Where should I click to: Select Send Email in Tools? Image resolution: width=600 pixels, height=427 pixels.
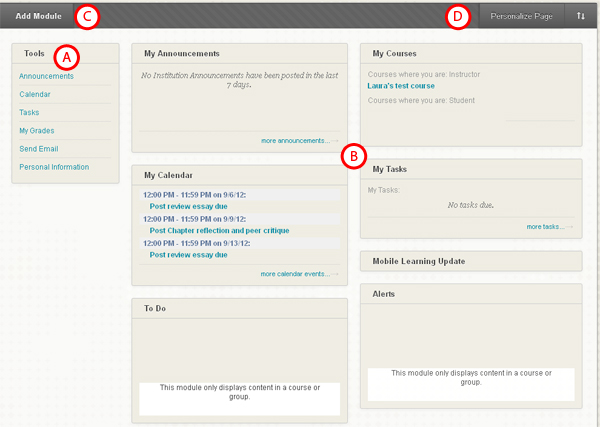[39, 148]
